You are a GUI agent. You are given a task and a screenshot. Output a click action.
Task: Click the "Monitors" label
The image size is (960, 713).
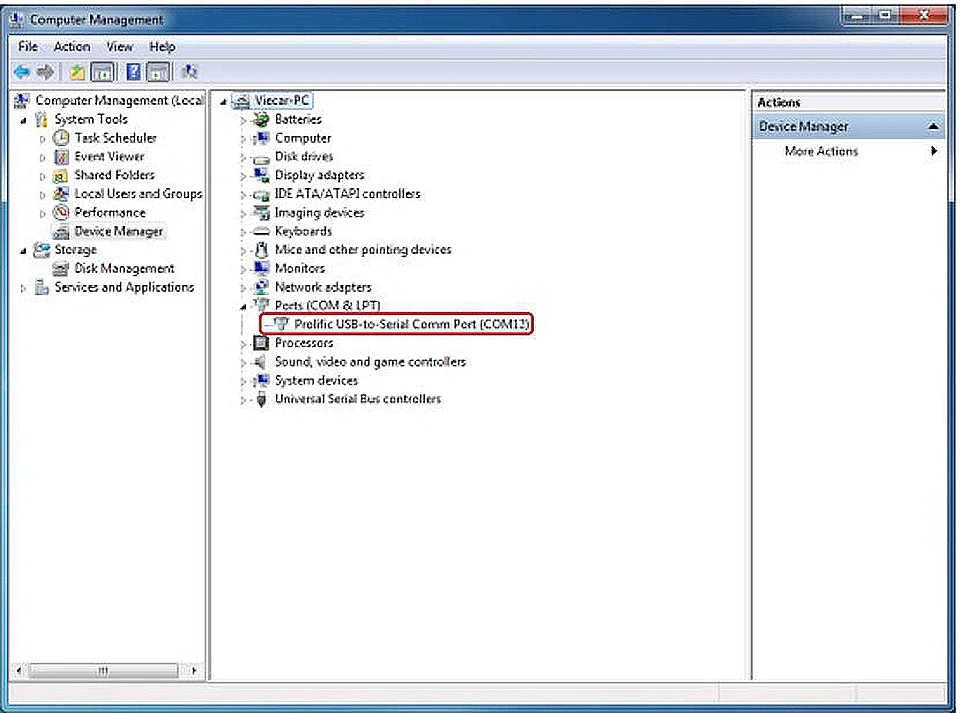point(299,269)
